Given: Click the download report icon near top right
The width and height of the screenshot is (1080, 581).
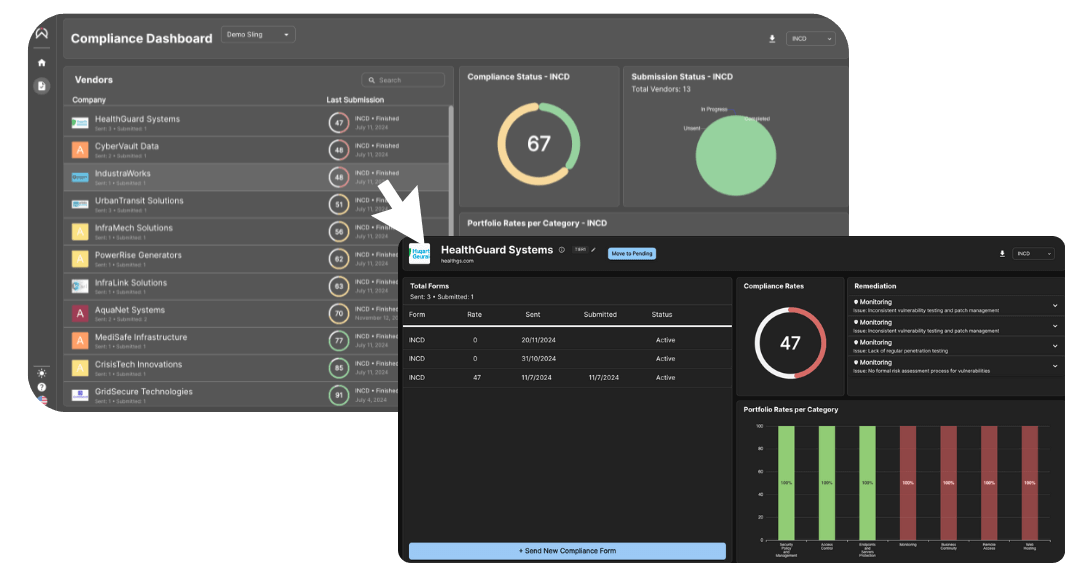Looking at the screenshot, I should tap(771, 37).
